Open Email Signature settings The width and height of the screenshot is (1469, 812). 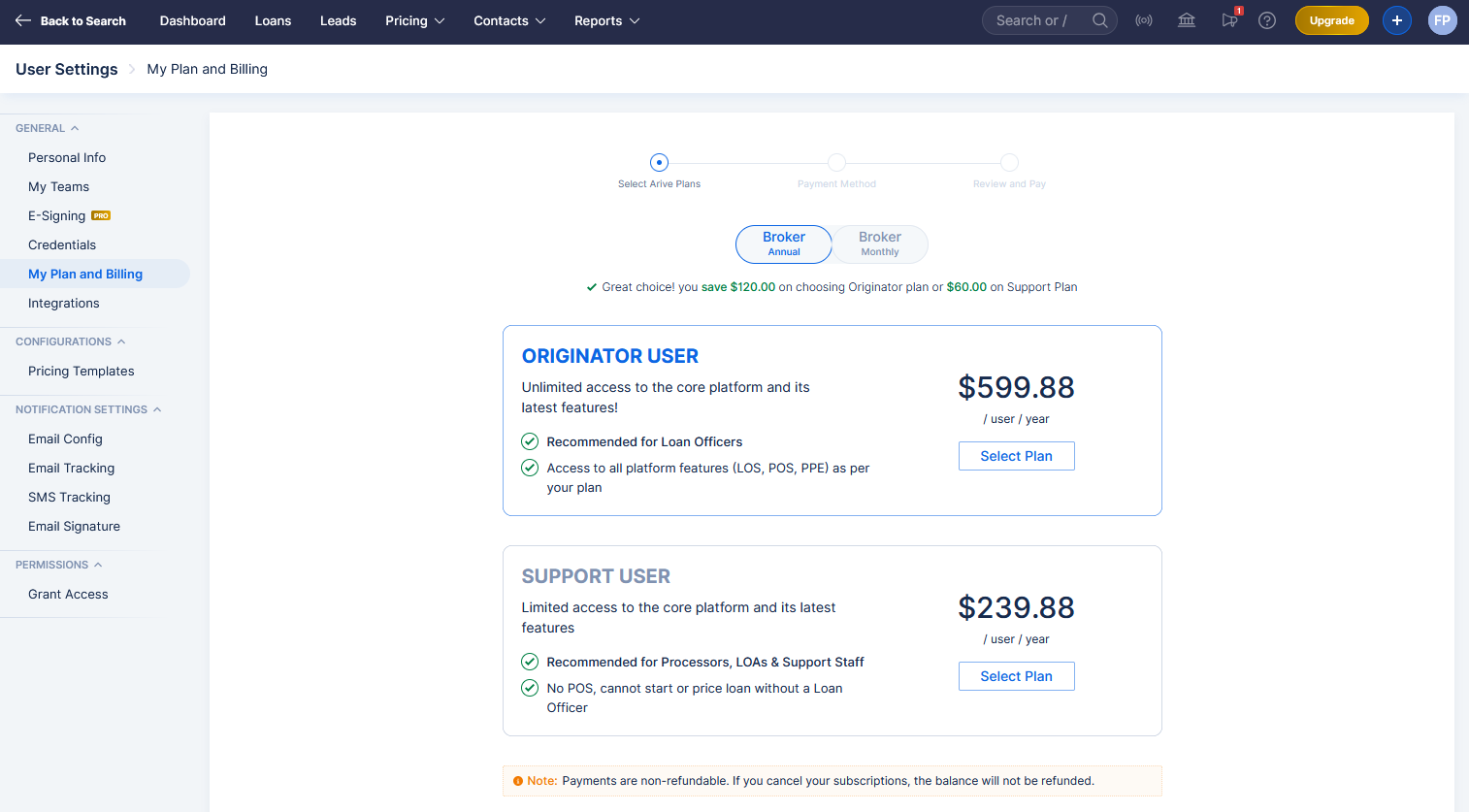coord(74,526)
